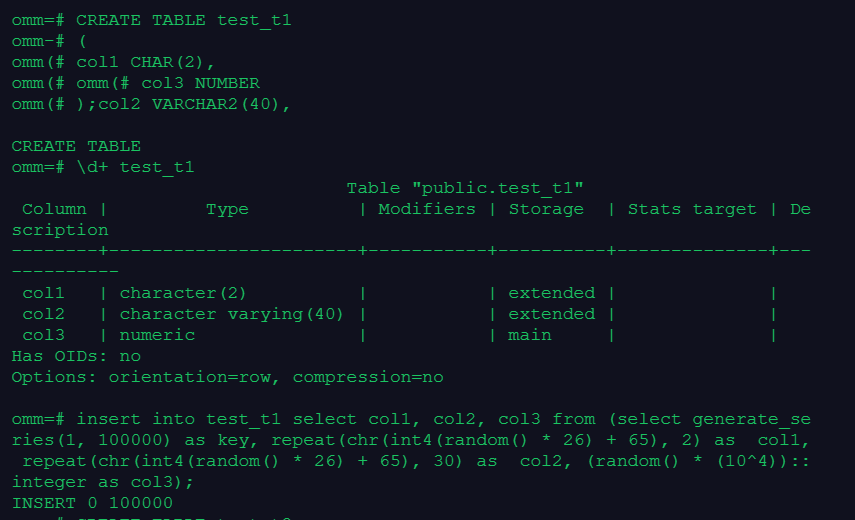The width and height of the screenshot is (855, 520).
Task: Click the Modifiers column header
Action: pos(427,209)
